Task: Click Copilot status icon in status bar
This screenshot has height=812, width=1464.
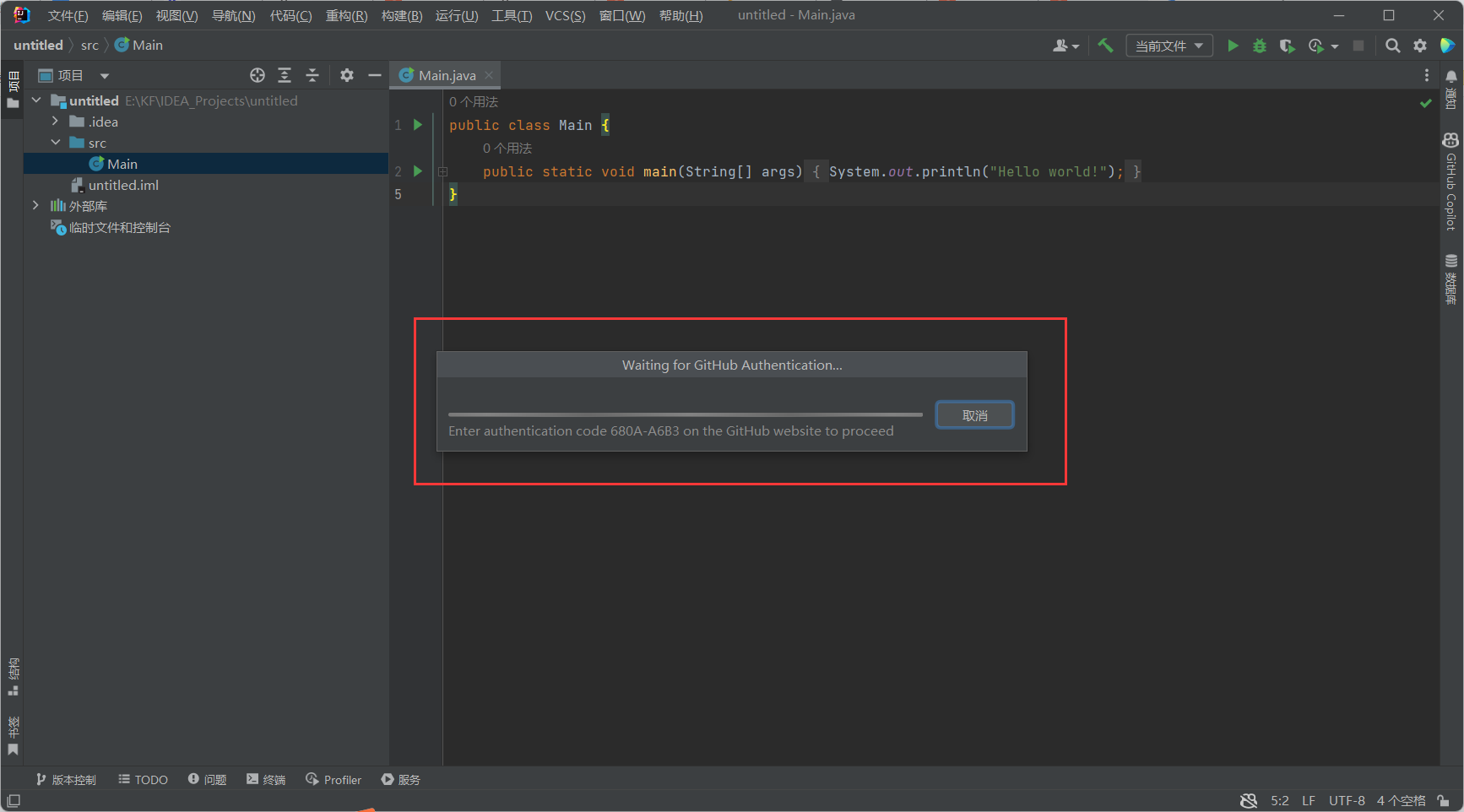Action: (1249, 800)
